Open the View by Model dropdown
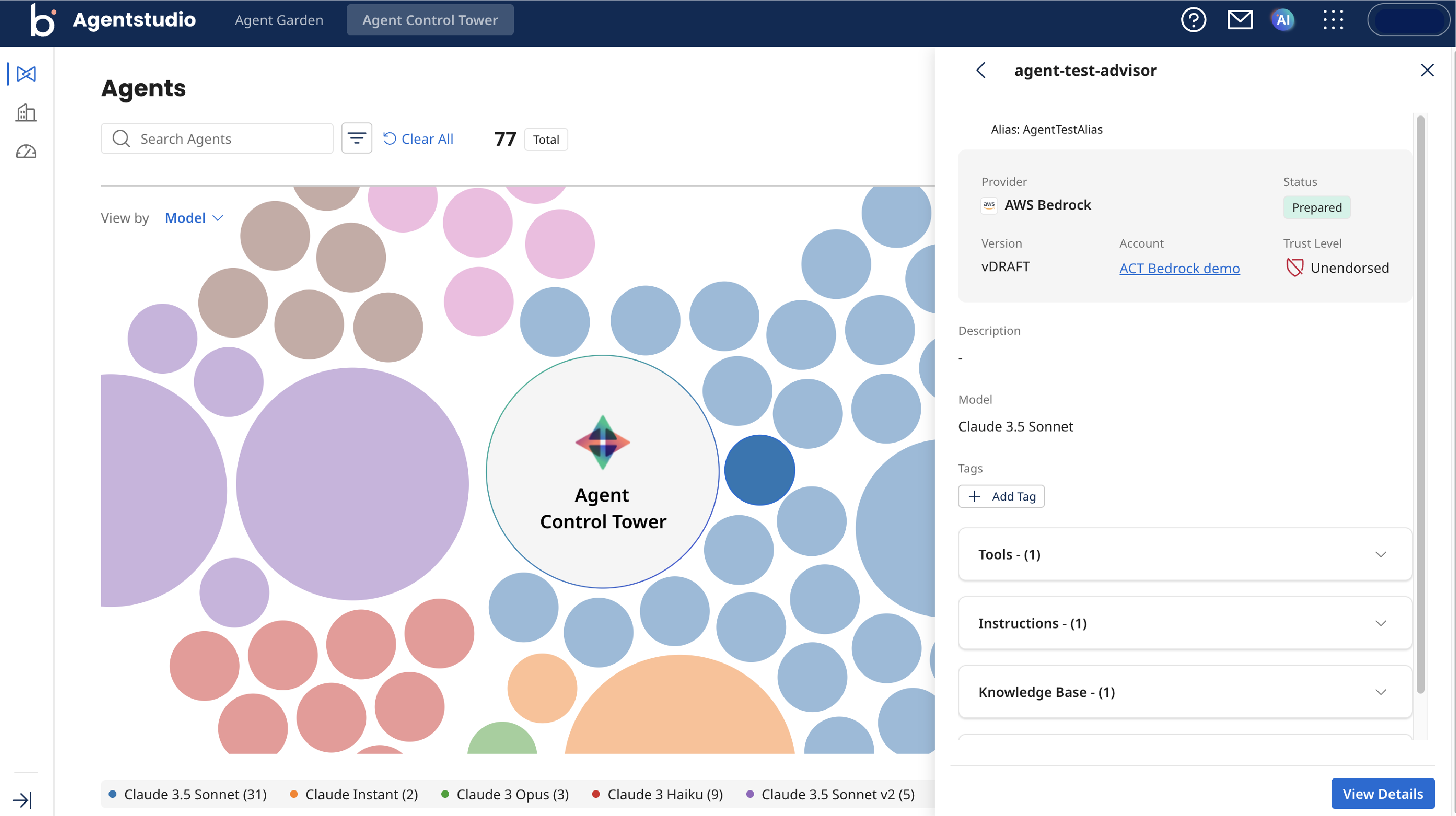 point(193,218)
